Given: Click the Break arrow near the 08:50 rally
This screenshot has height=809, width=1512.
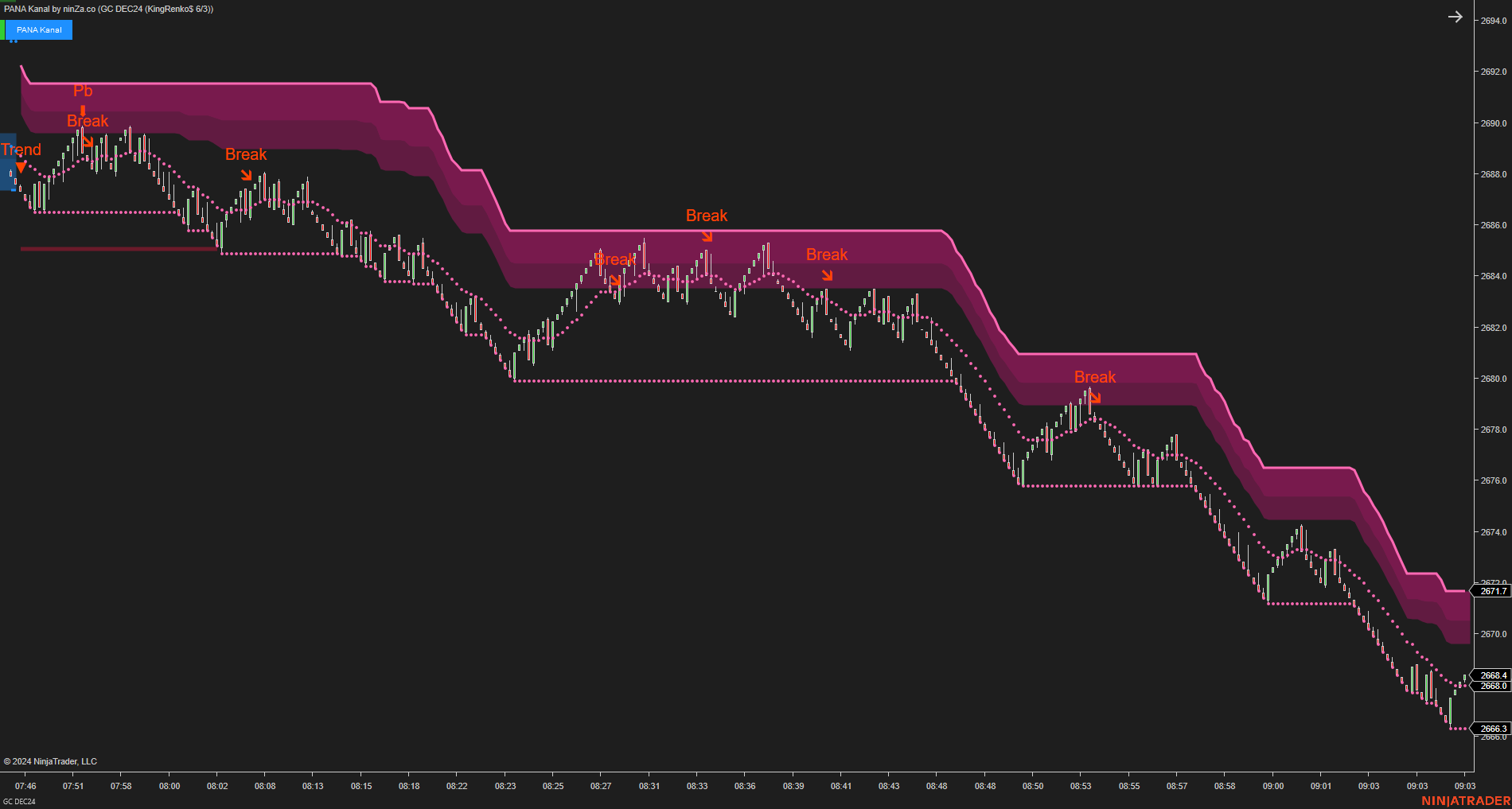Looking at the screenshot, I should coord(1097,397).
